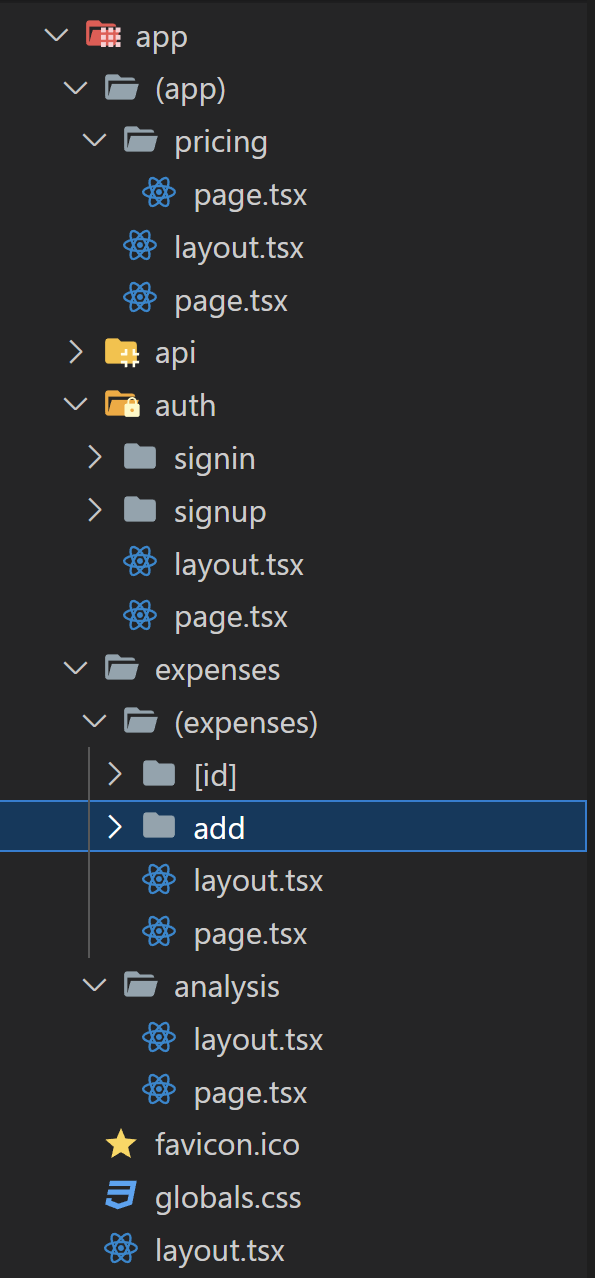Click the React icon of page.tsx in (expenses)
The height and width of the screenshot is (1278, 595).
[159, 933]
